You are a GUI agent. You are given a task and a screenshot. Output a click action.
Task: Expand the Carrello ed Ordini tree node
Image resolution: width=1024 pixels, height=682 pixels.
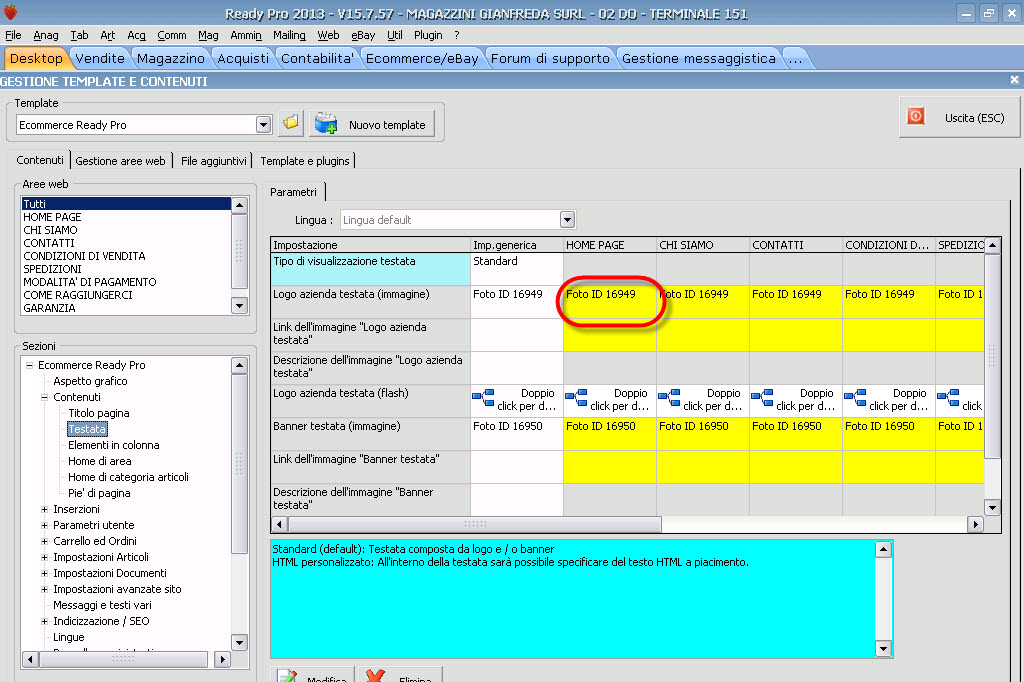pos(44,541)
